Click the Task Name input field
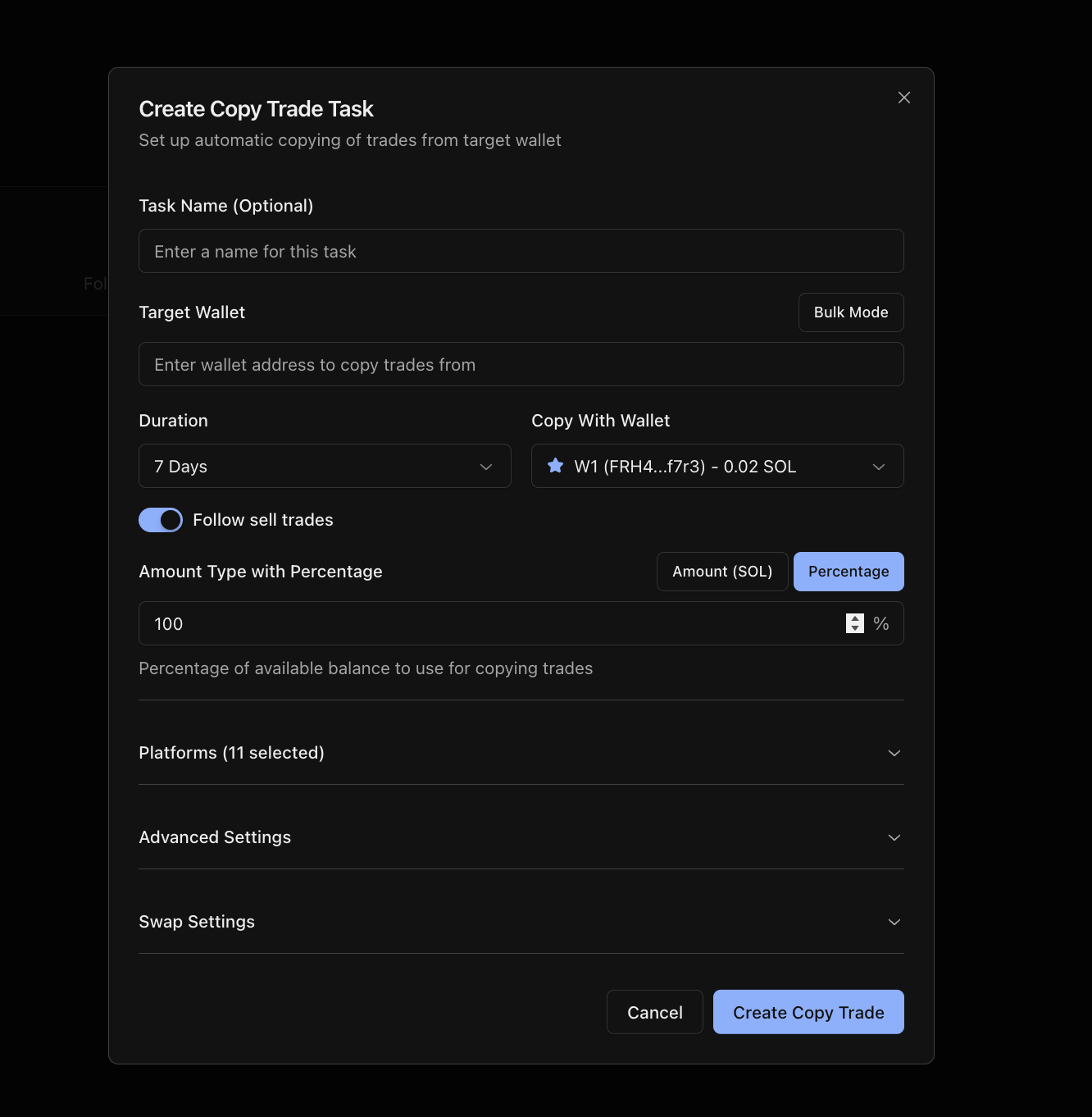The height and width of the screenshot is (1117, 1092). click(521, 251)
